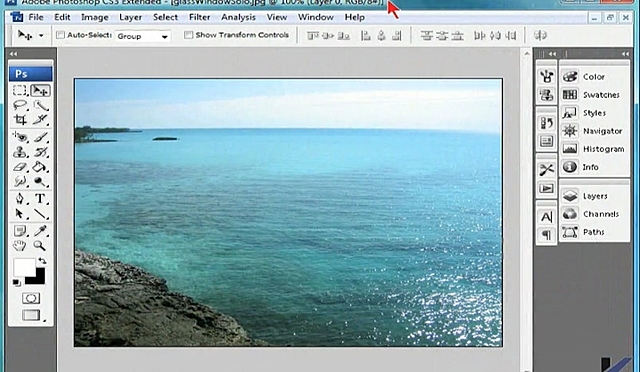Open the Filter menu

(200, 17)
